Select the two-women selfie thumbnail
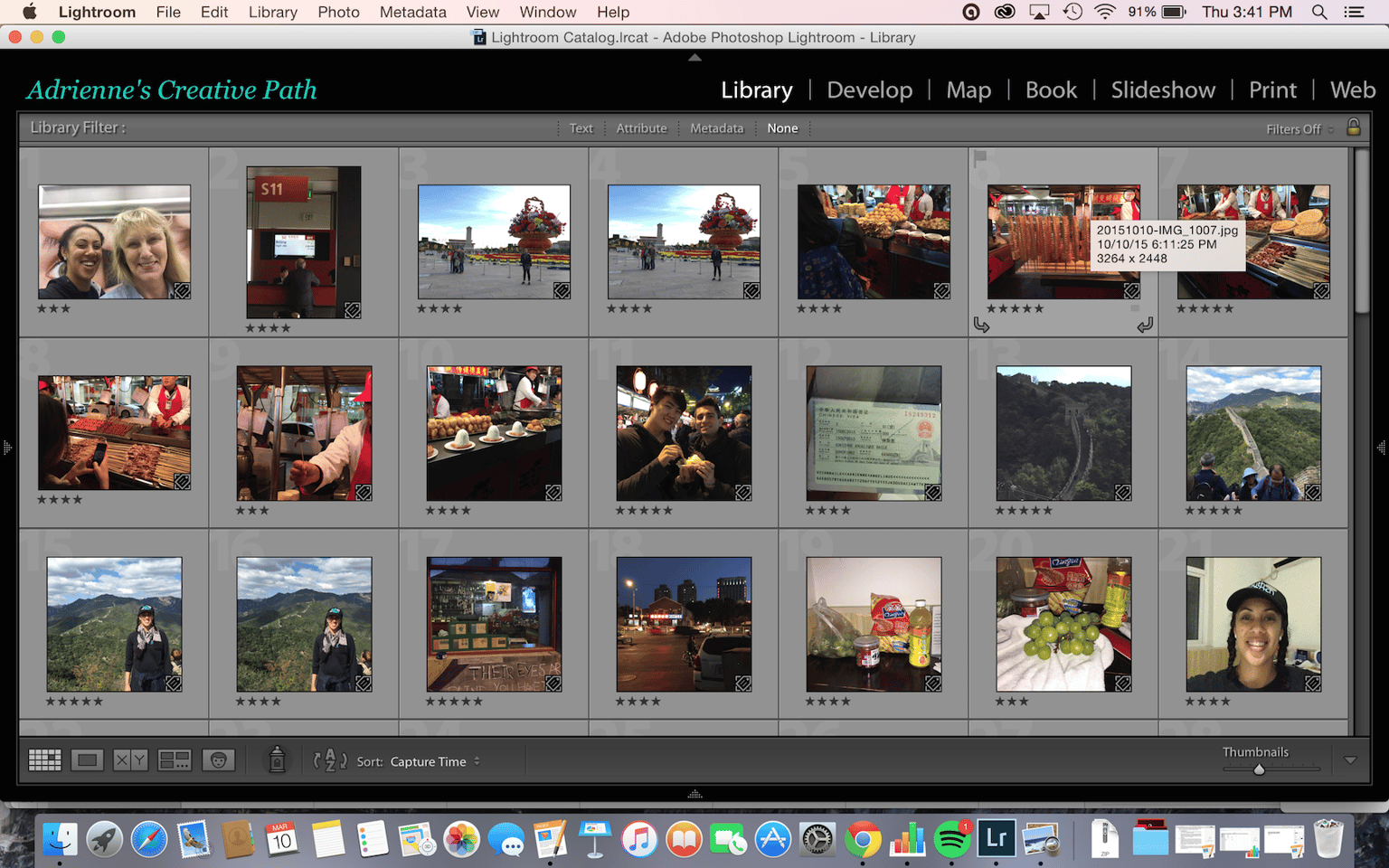This screenshot has height=868, width=1389. pyautogui.click(x=115, y=241)
